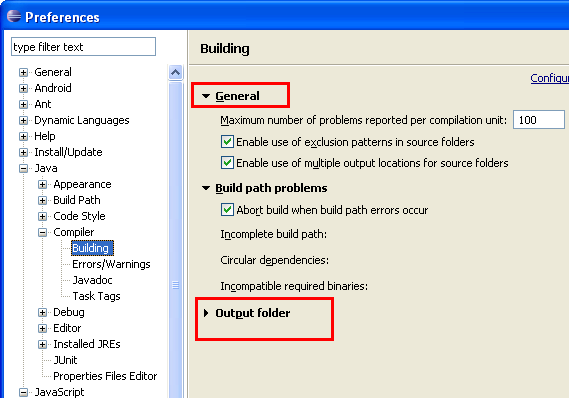Select the Android tree item label

click(53, 88)
